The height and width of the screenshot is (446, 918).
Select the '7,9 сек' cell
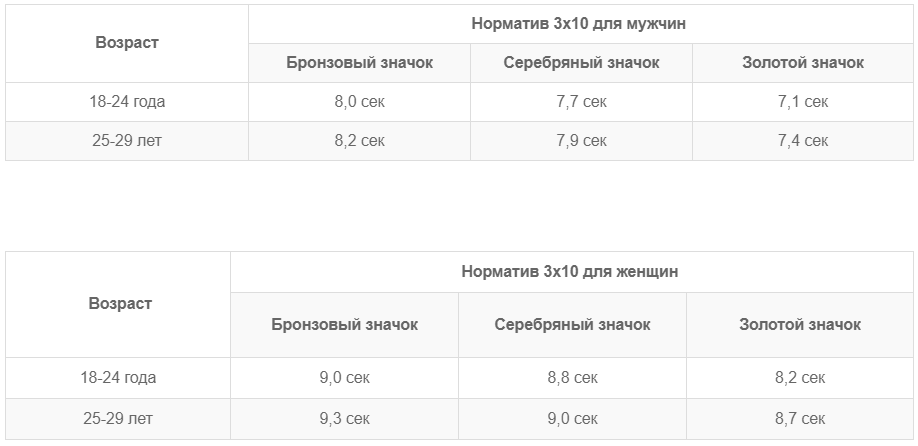click(581, 141)
